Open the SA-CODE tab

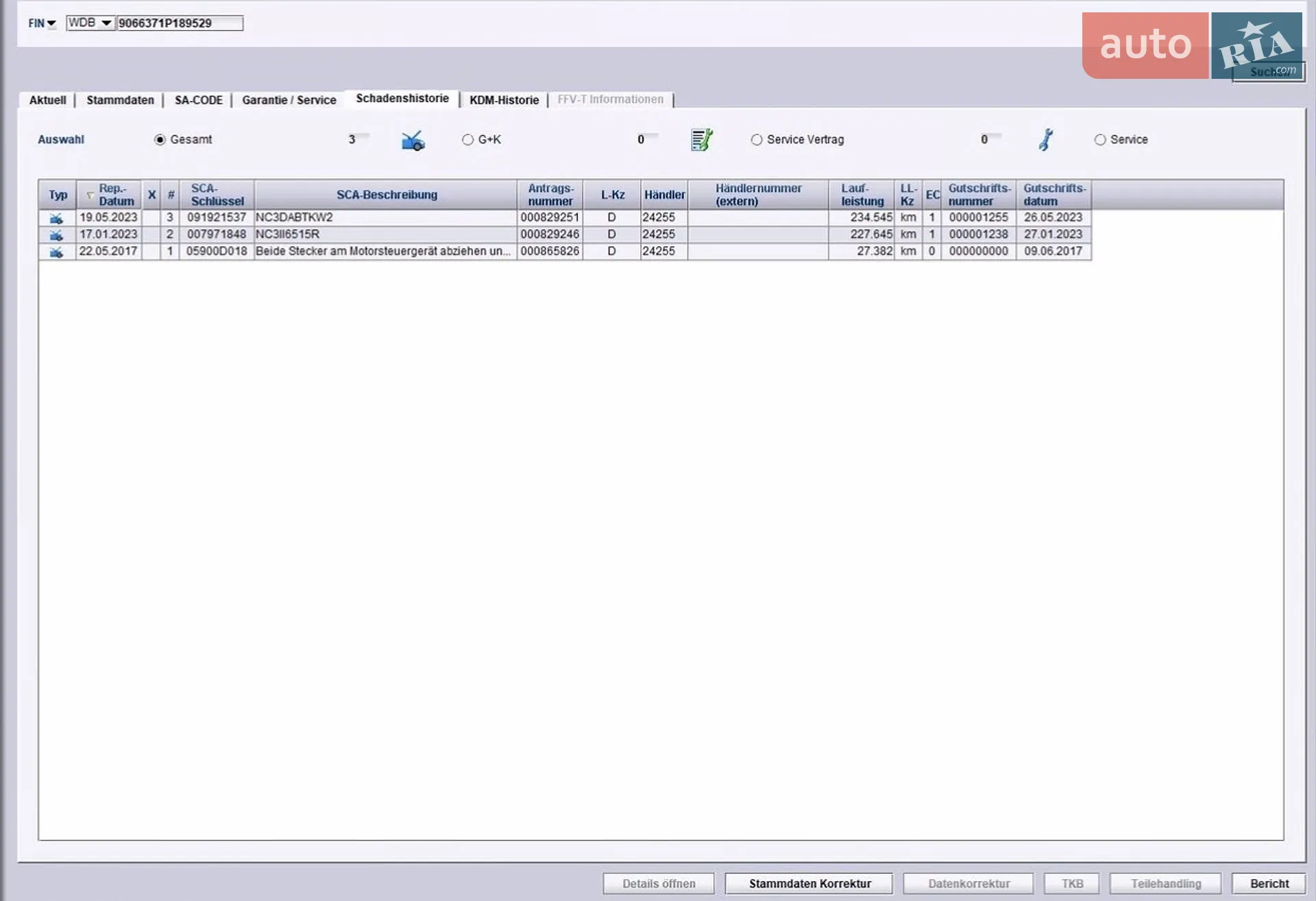pyautogui.click(x=198, y=100)
